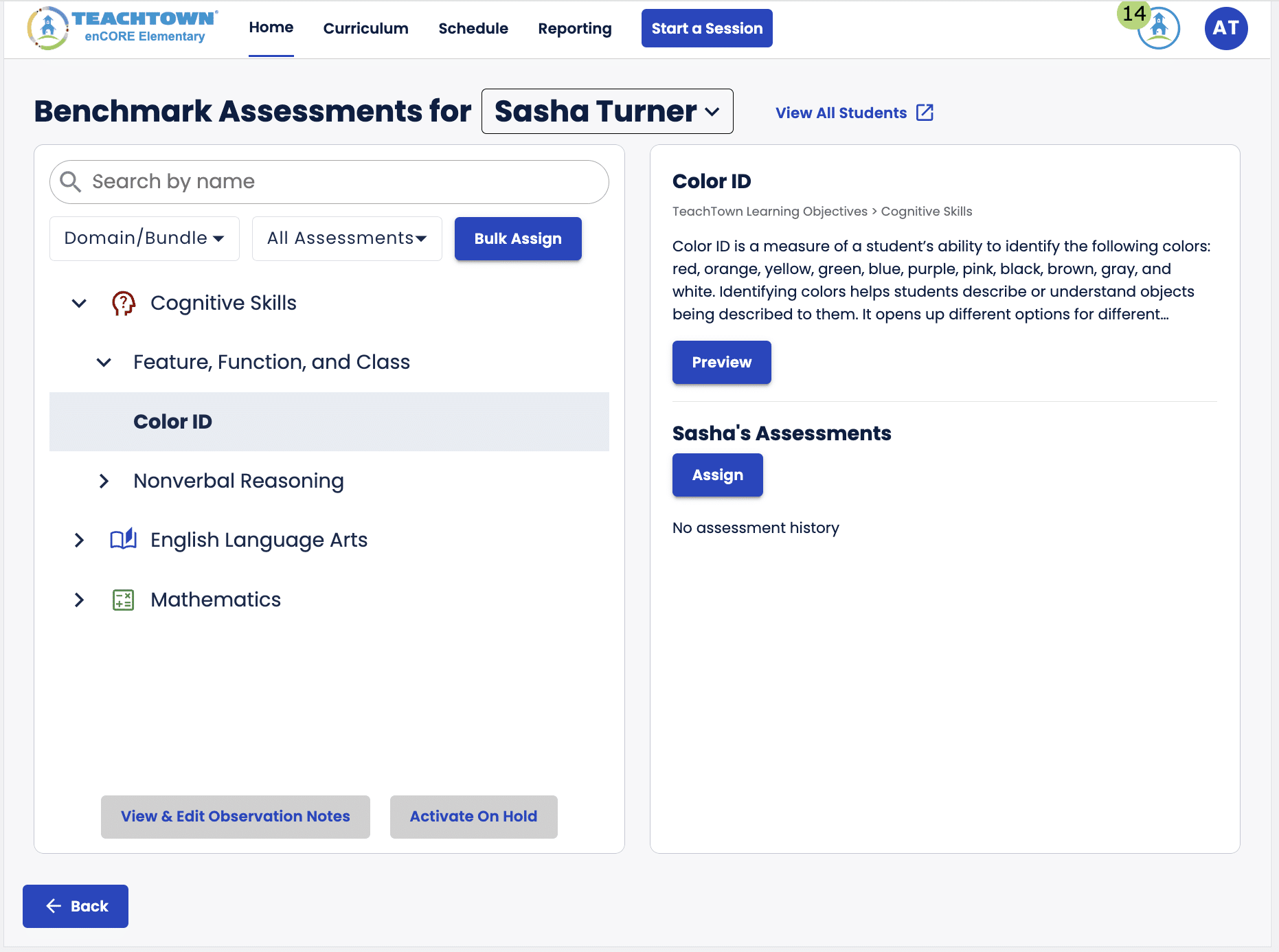1279x952 pixels.
Task: Switch to the Curriculum tab
Action: click(365, 28)
